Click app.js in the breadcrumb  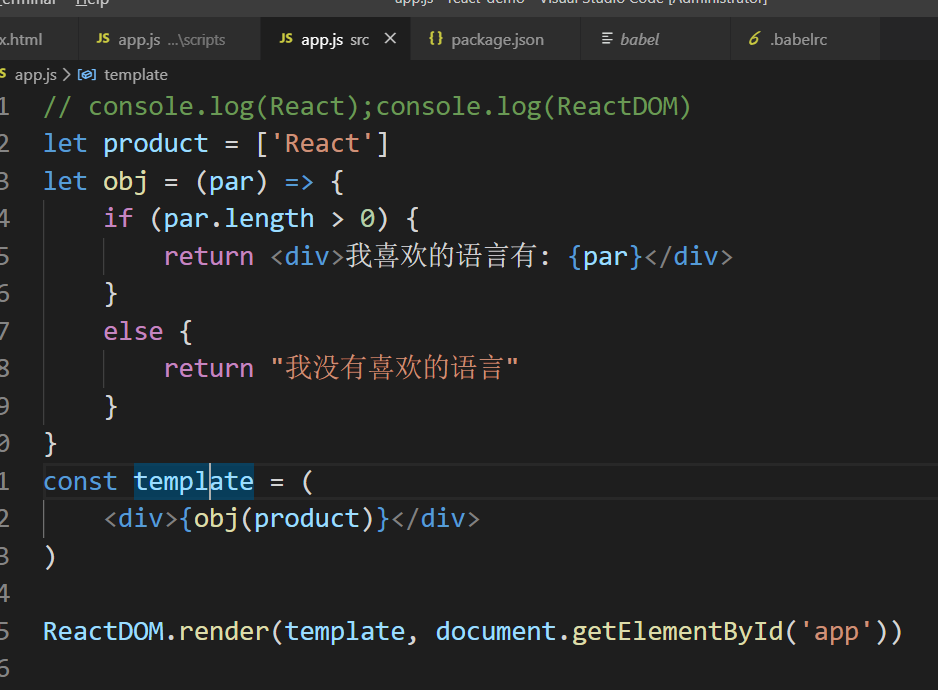35,75
